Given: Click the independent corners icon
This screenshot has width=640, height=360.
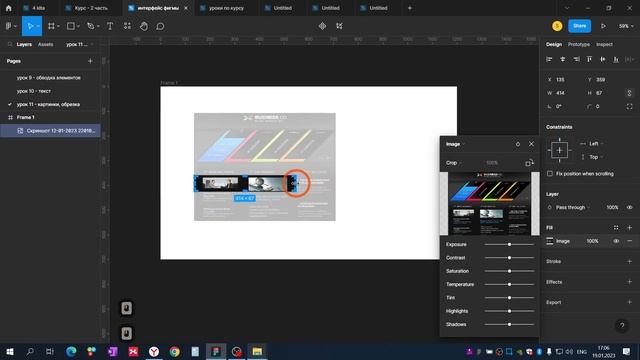Looking at the screenshot, I should (x=629, y=107).
